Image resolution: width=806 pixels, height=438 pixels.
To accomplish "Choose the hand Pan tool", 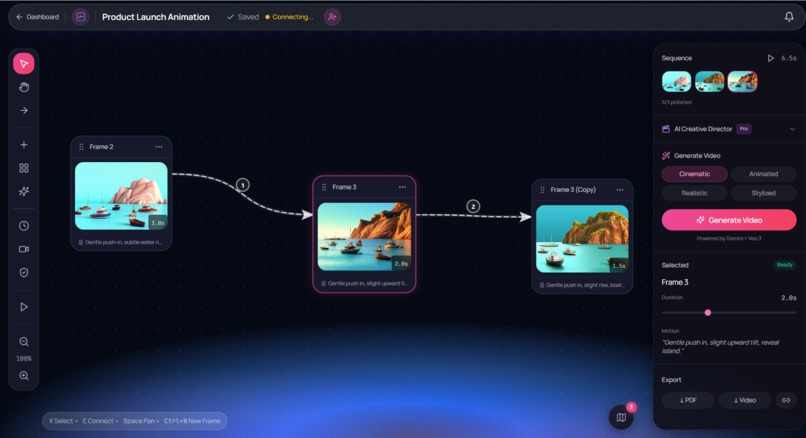I will pyautogui.click(x=24, y=87).
